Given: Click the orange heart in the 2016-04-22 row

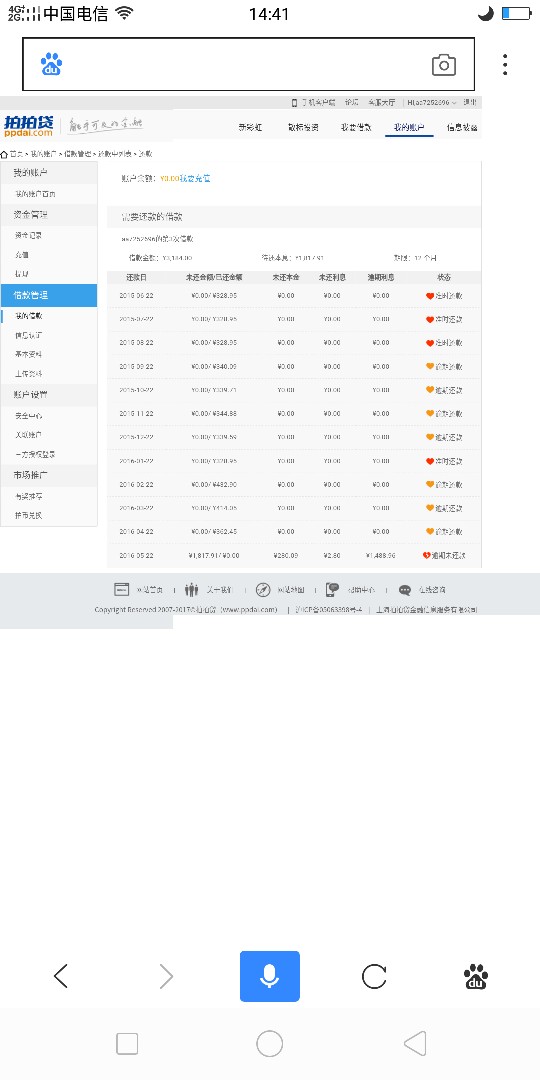Looking at the screenshot, I should click(x=430, y=531).
